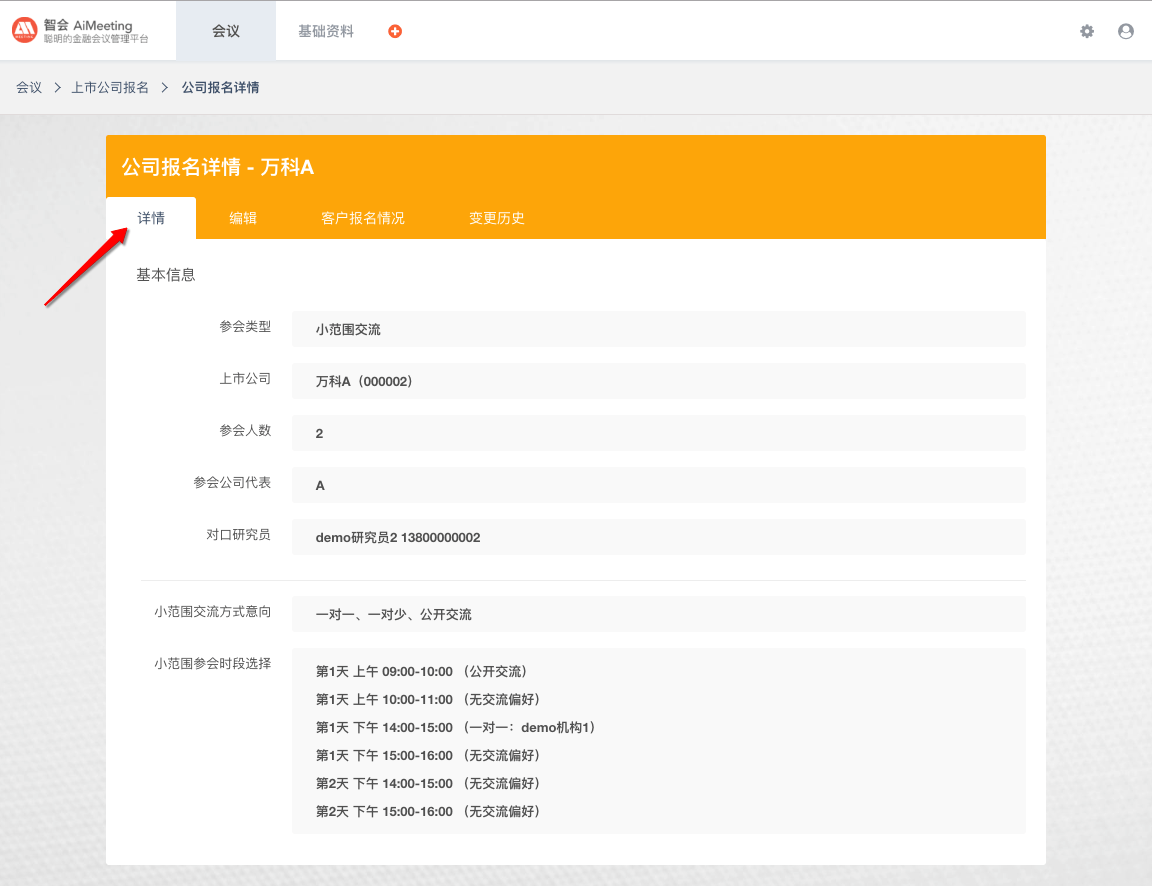Go to 会议 breadcrumb link
Viewport: 1152px width, 886px height.
pyautogui.click(x=29, y=87)
